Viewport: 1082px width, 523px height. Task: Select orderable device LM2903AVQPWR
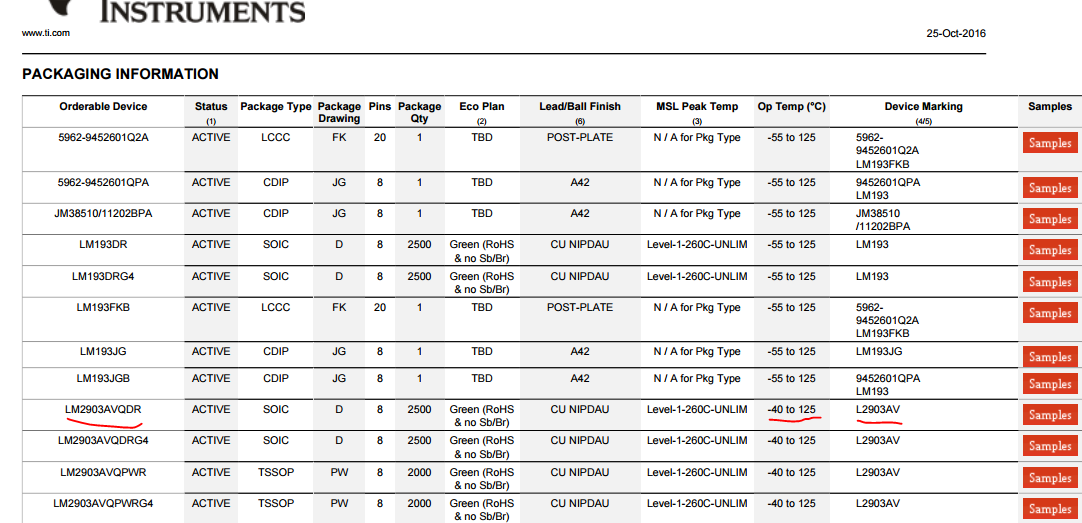(x=104, y=472)
